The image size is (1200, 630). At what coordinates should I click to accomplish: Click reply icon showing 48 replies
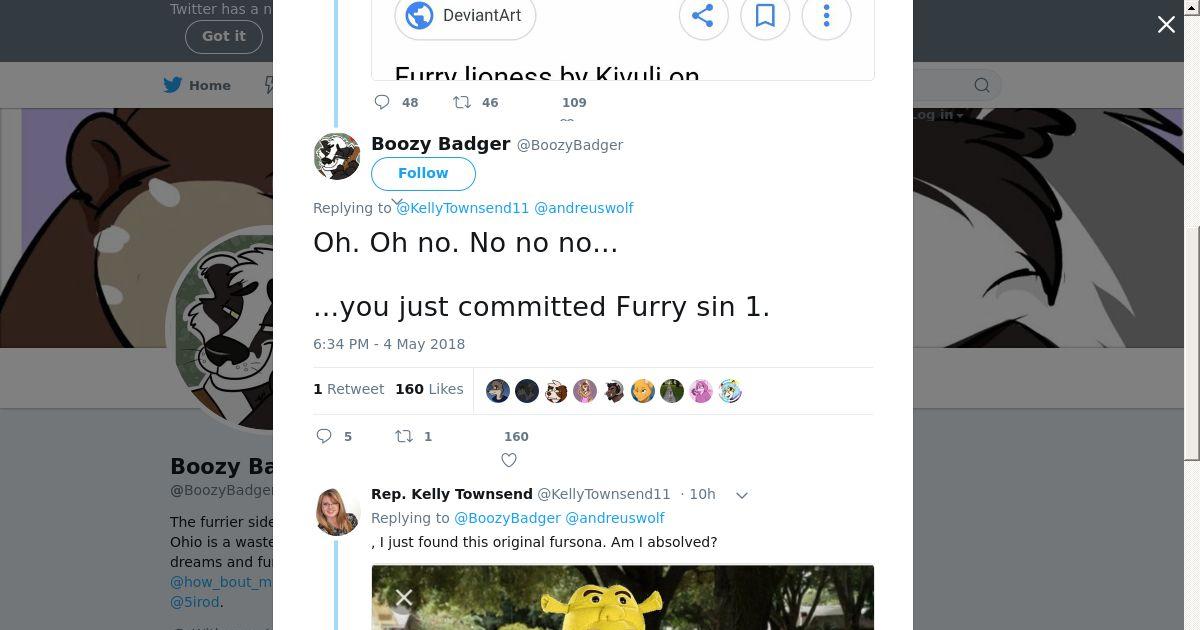click(x=382, y=102)
